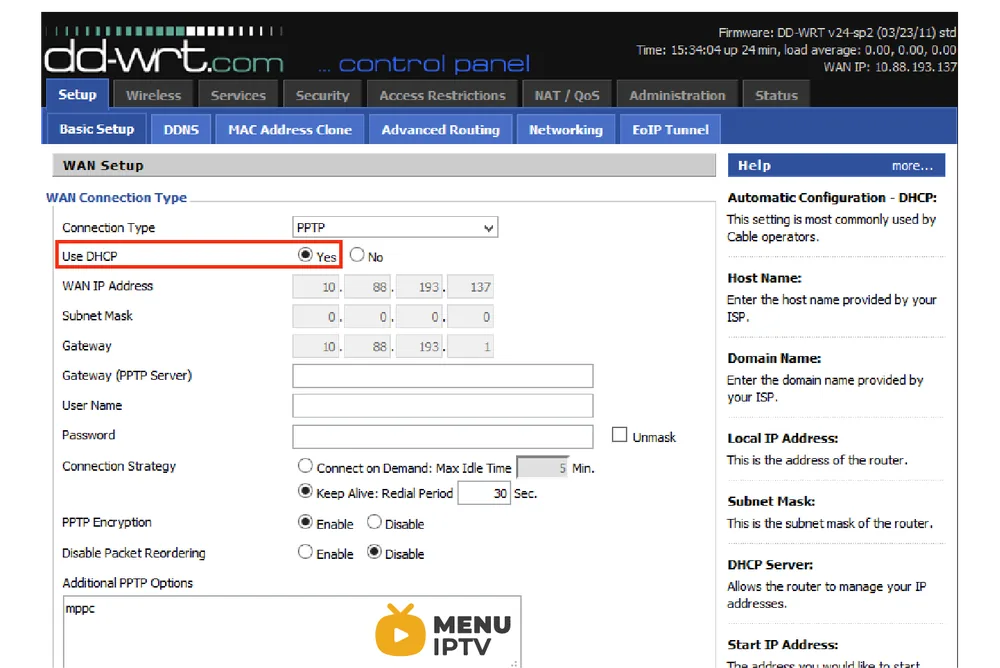Click the Connection Strategy label

pos(119,466)
